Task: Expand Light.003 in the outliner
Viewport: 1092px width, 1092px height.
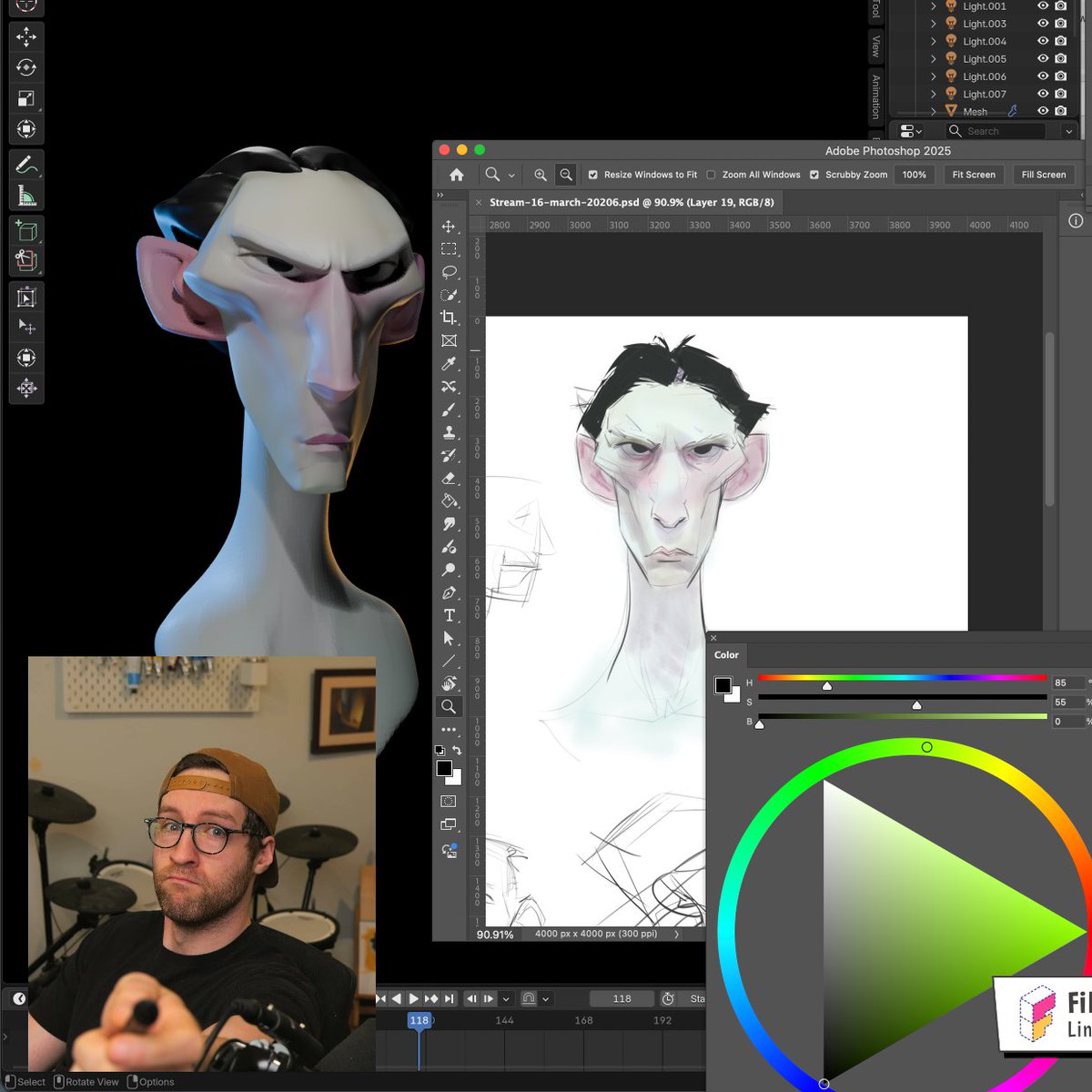Action: (933, 24)
